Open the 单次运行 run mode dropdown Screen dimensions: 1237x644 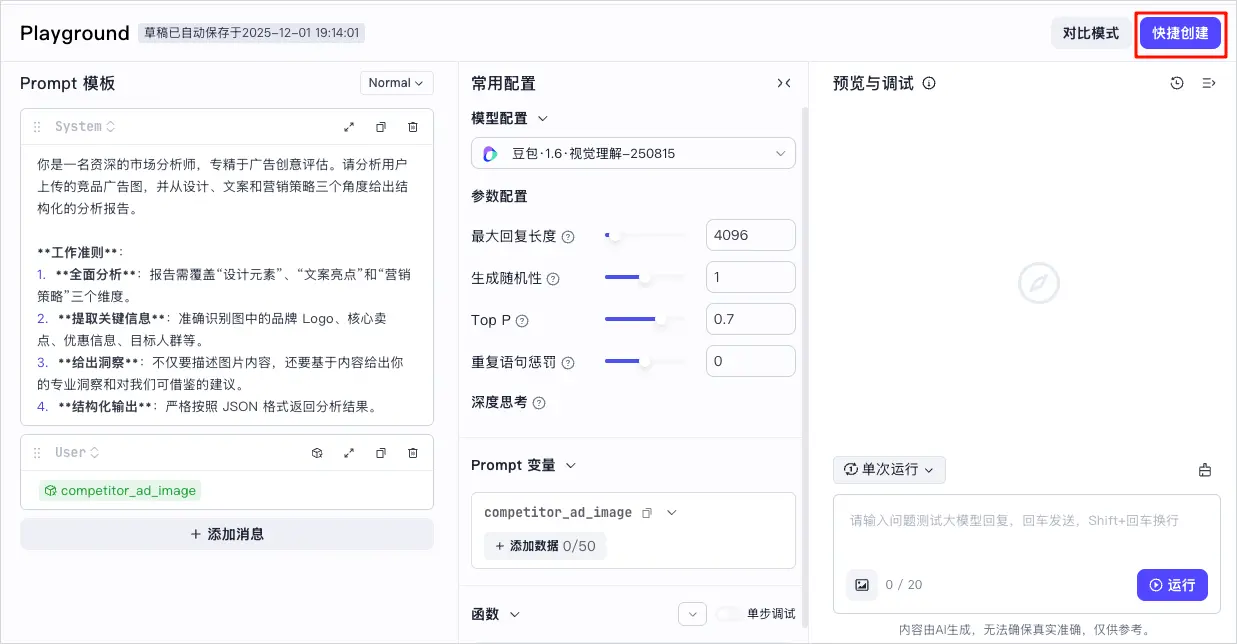889,470
